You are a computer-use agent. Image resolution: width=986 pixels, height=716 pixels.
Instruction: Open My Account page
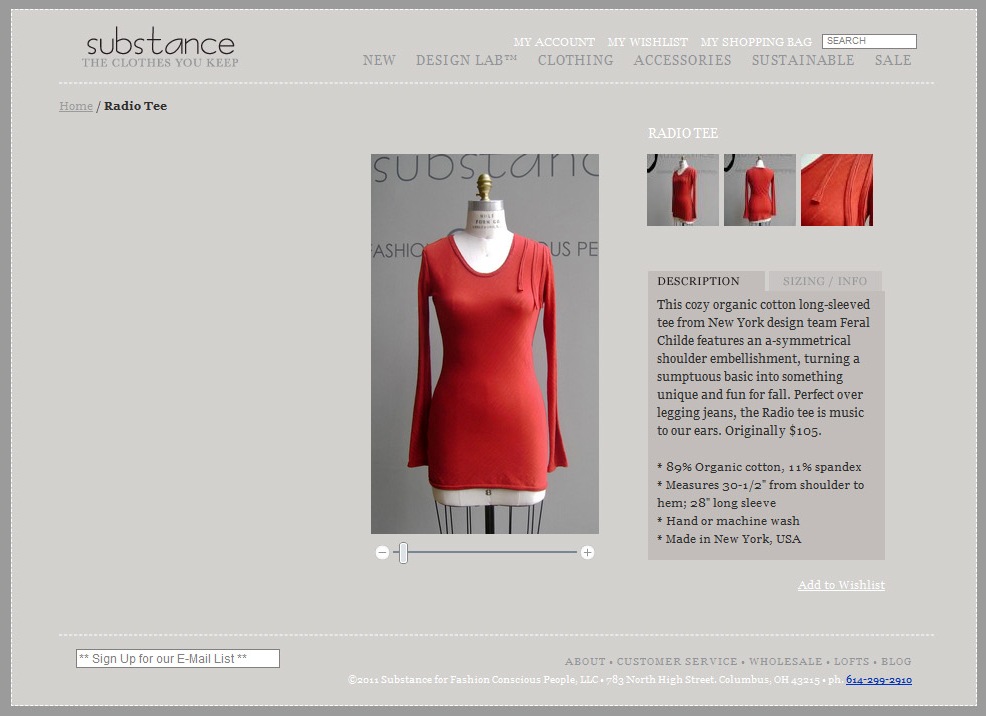tap(554, 42)
